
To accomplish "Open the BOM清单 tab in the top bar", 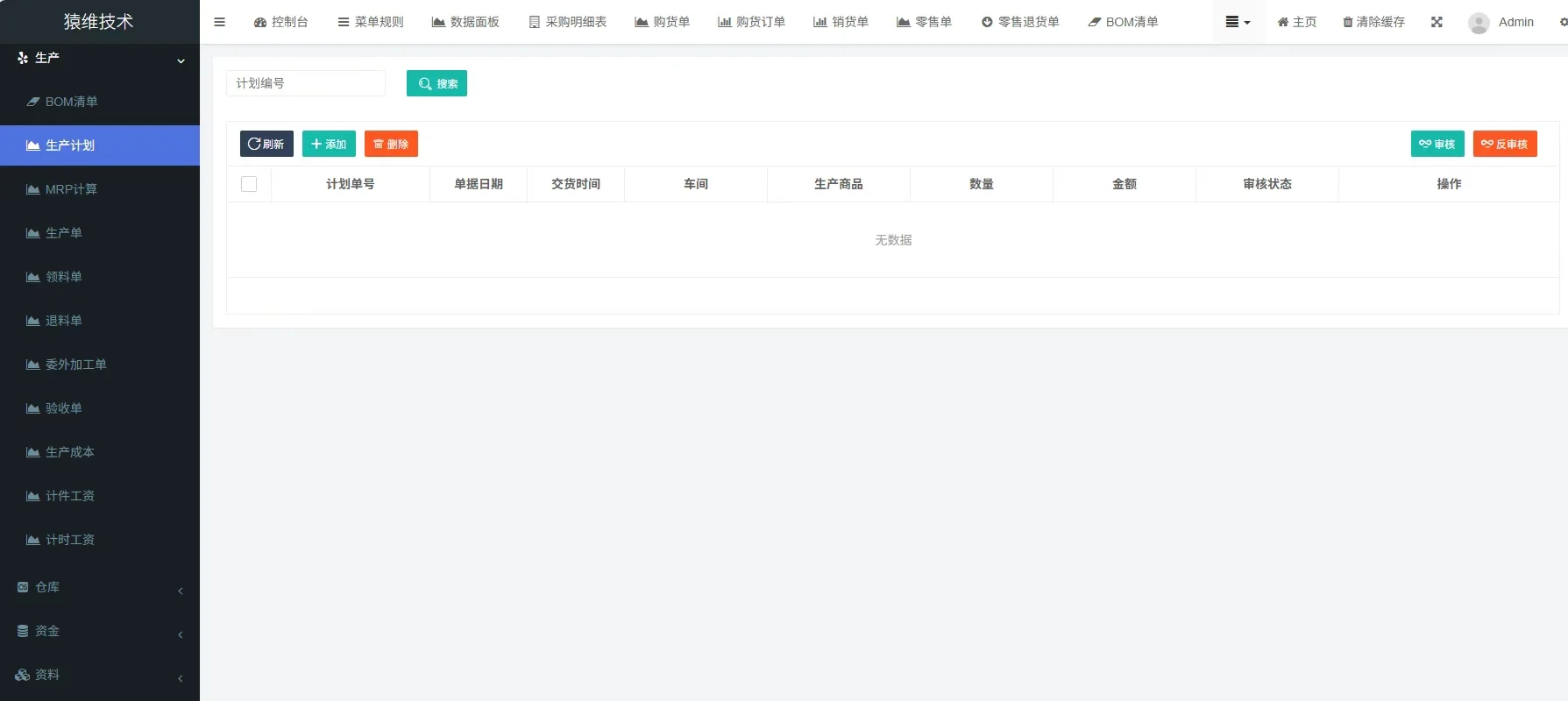I will tap(1123, 22).
